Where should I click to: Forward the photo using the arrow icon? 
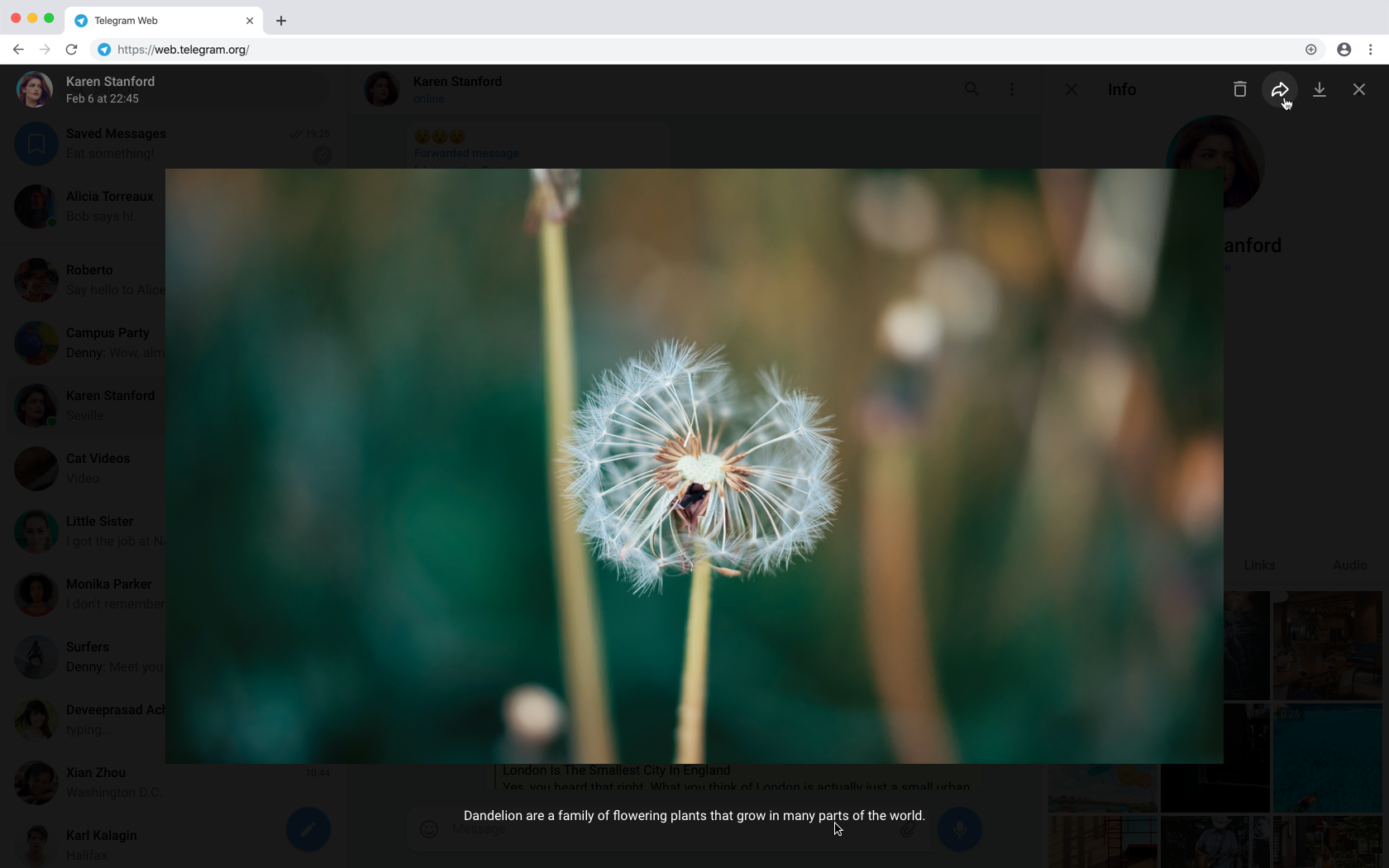(x=1279, y=89)
